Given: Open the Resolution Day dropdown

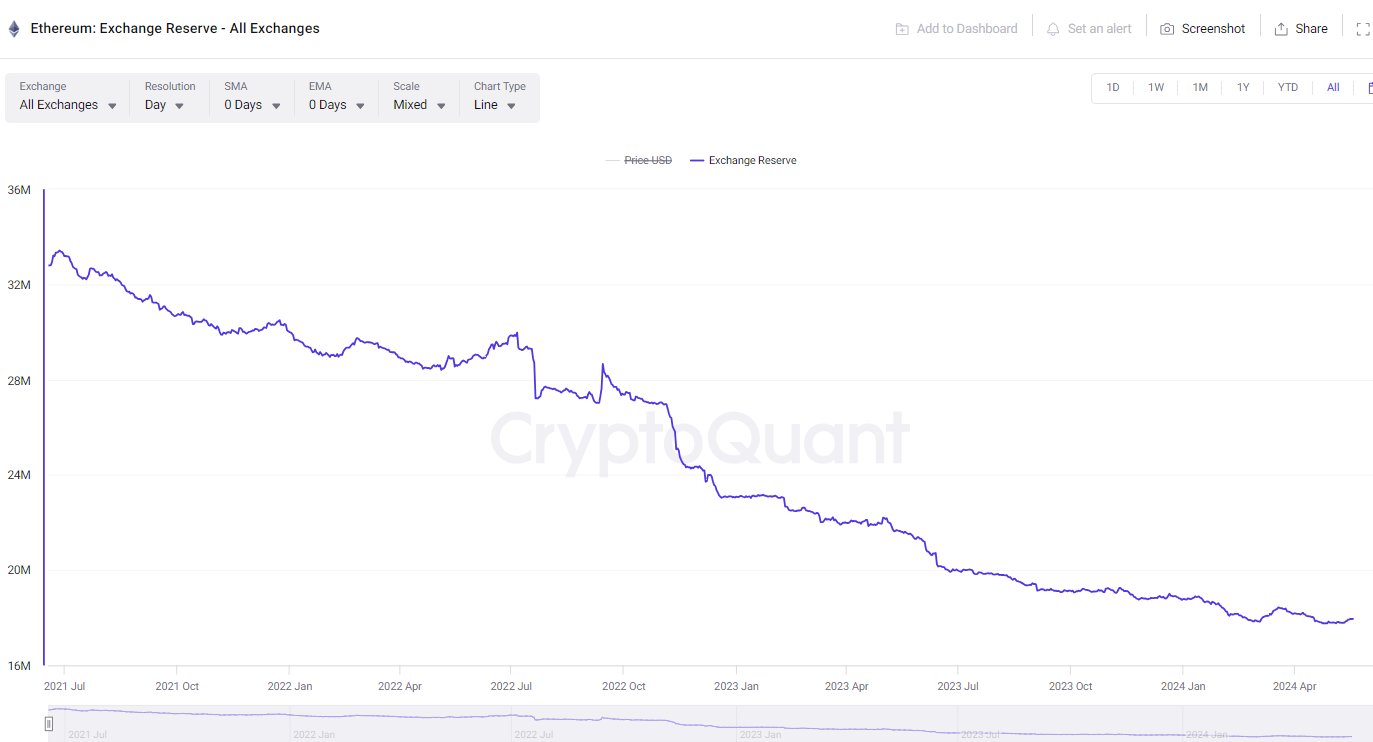Looking at the screenshot, I should pyautogui.click(x=165, y=105).
